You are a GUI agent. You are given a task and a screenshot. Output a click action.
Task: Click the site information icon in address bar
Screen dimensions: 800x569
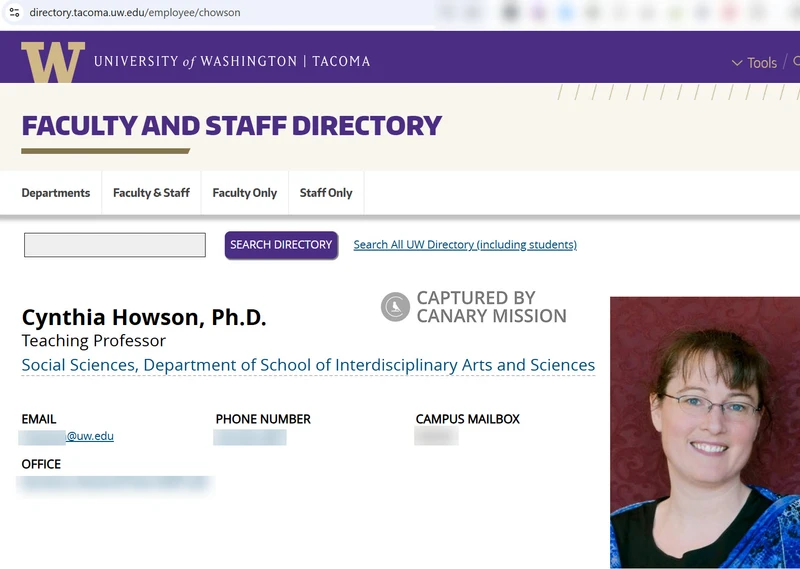[x=14, y=13]
